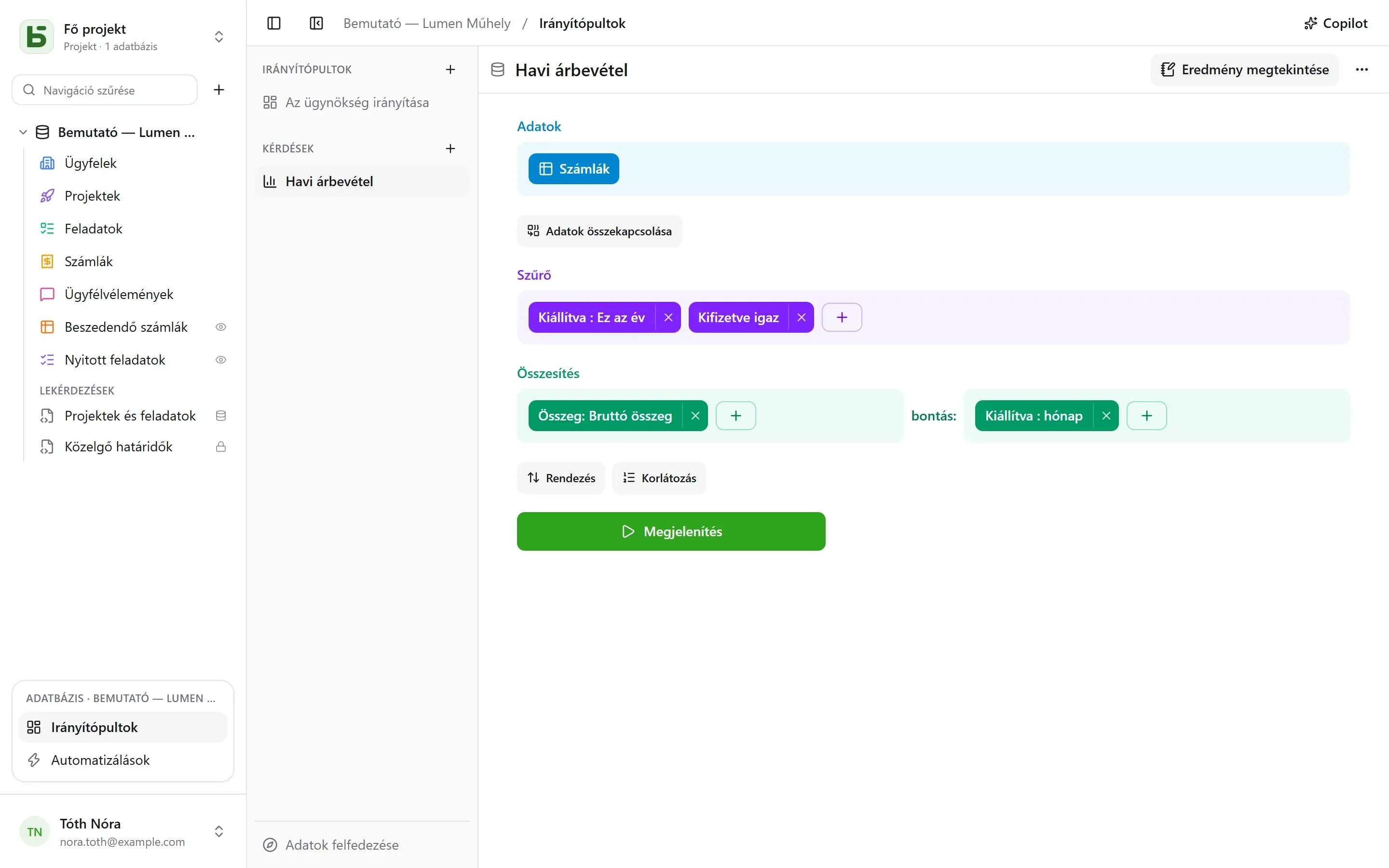Remove the 'Kiállítva : hónap' grouping

[1106, 416]
